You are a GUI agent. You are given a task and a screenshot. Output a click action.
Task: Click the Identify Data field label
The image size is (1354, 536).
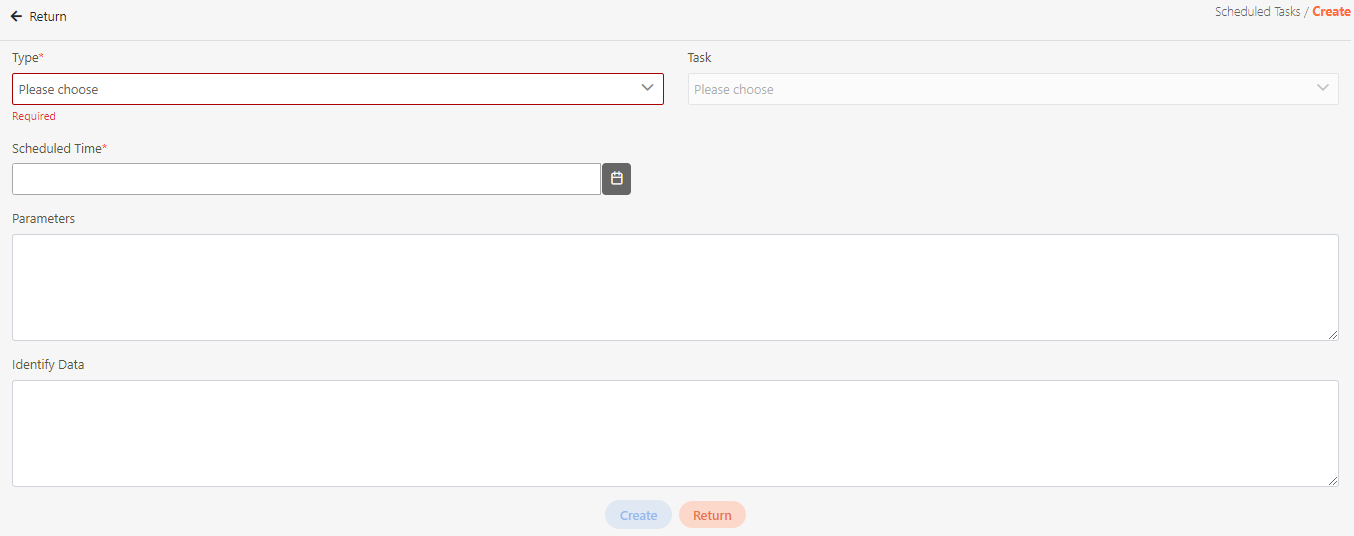[48, 365]
